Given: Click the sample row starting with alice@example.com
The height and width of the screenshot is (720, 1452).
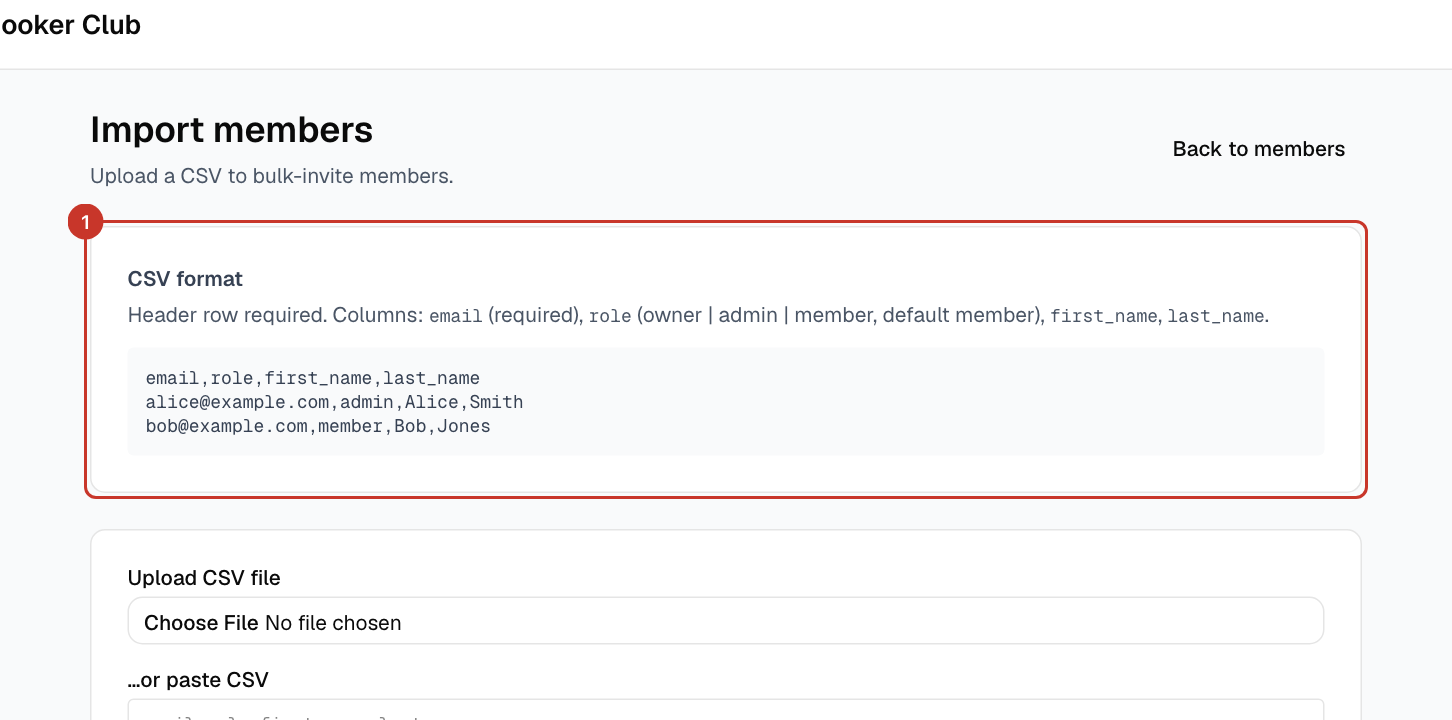Looking at the screenshot, I should point(335,402).
